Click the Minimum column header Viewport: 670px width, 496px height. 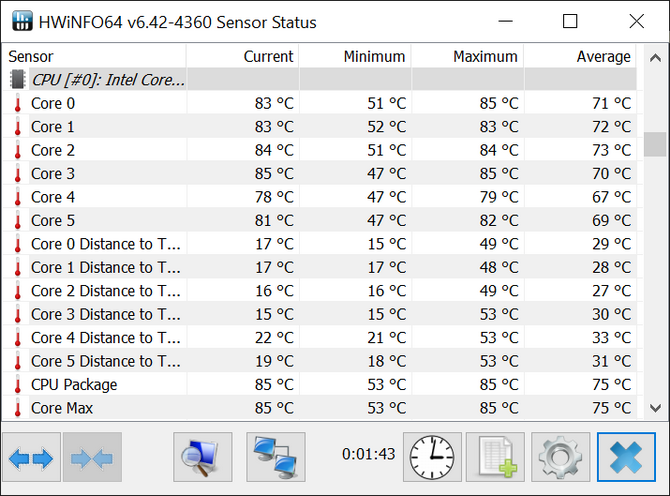coord(355,56)
